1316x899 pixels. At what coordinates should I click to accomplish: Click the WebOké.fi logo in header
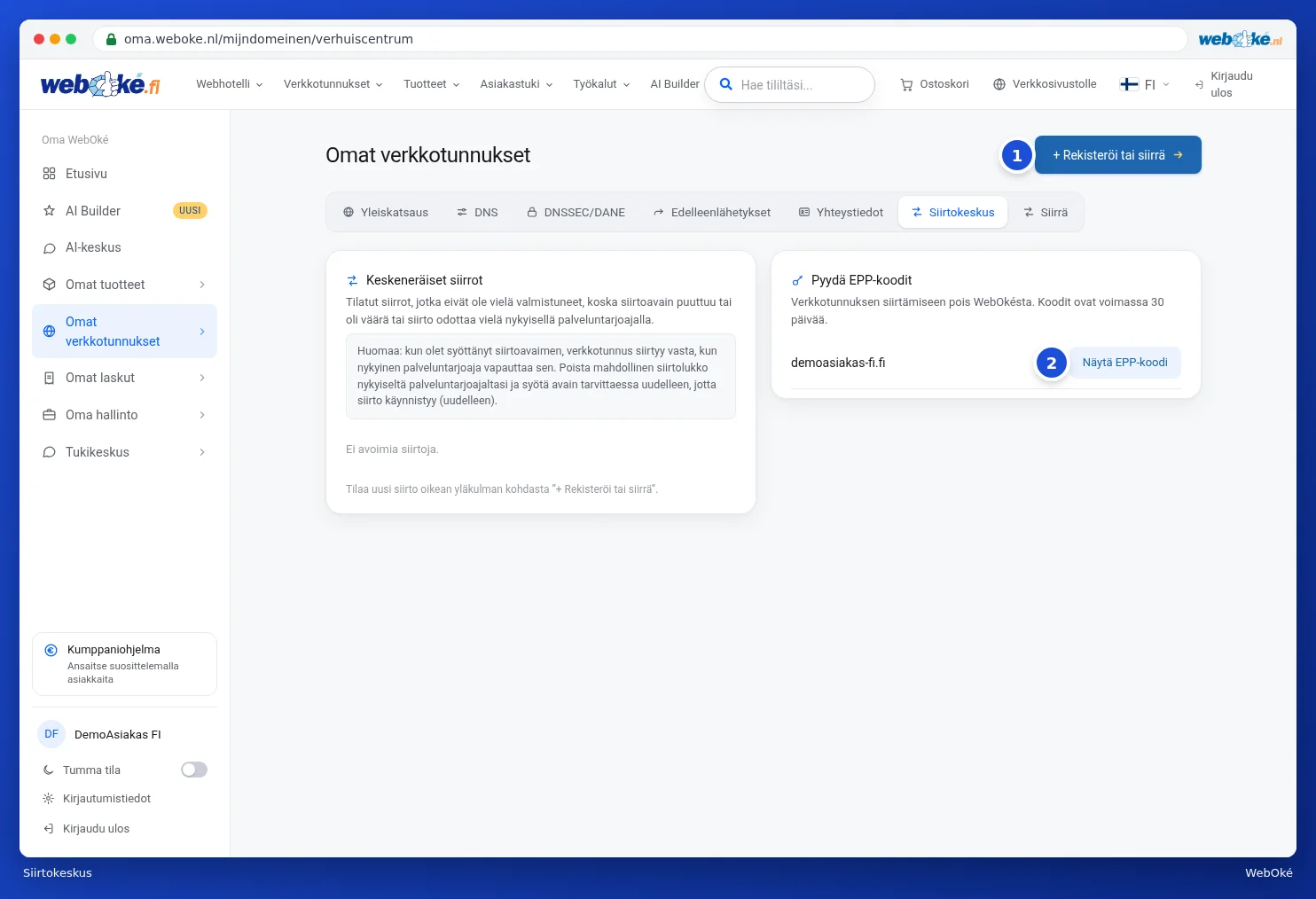coord(100,84)
